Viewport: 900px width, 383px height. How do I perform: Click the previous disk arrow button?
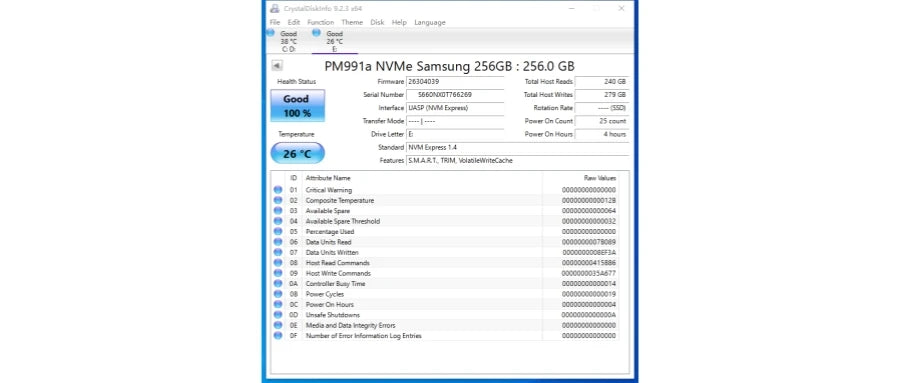click(277, 65)
